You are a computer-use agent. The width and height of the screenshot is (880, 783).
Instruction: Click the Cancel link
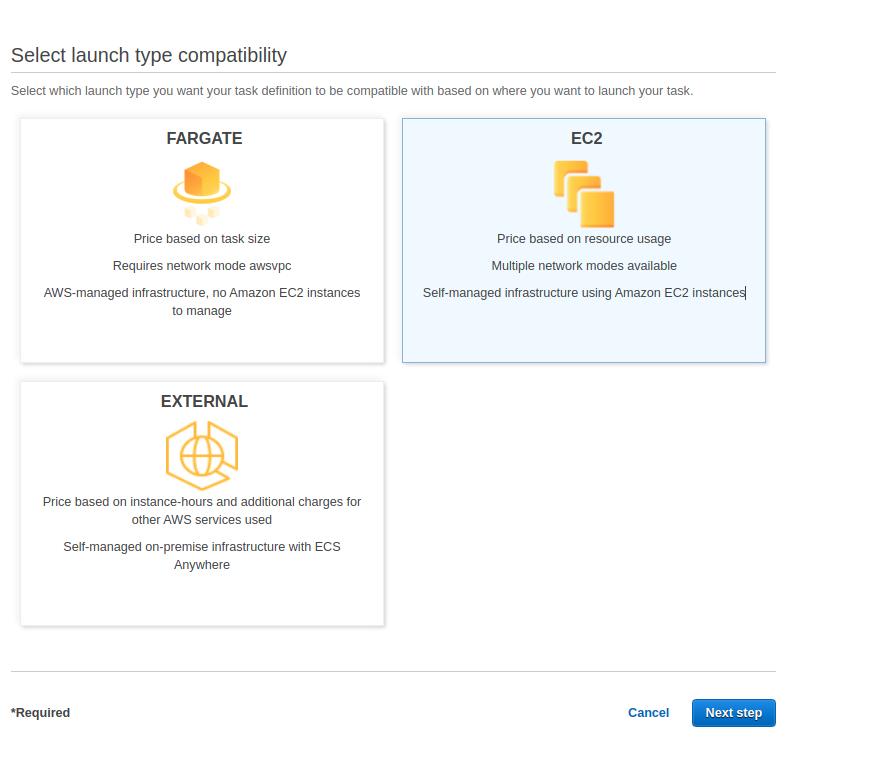(x=648, y=713)
